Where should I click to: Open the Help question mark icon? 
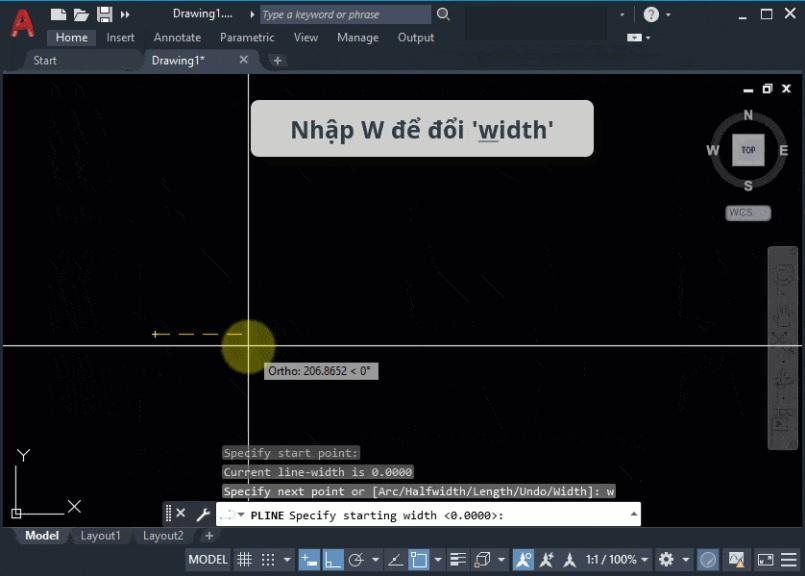[651, 14]
